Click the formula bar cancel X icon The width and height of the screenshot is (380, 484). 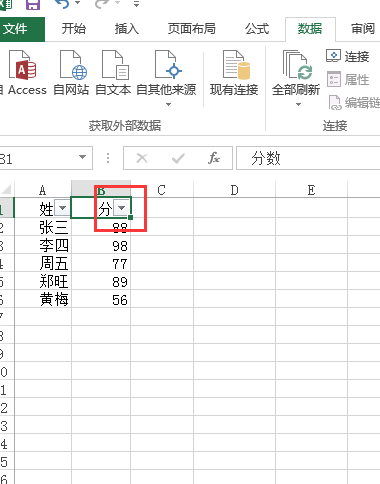click(142, 158)
